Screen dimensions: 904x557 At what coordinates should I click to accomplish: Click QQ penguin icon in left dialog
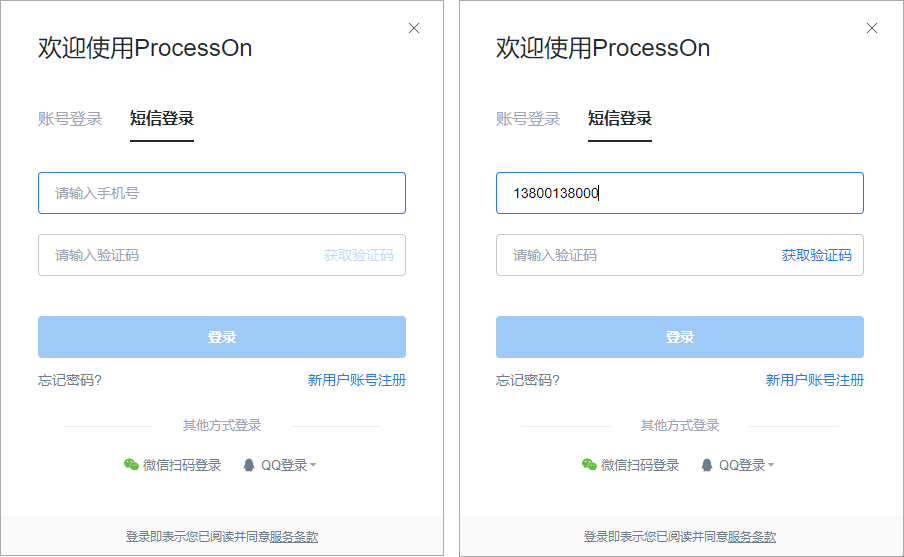coord(248,465)
